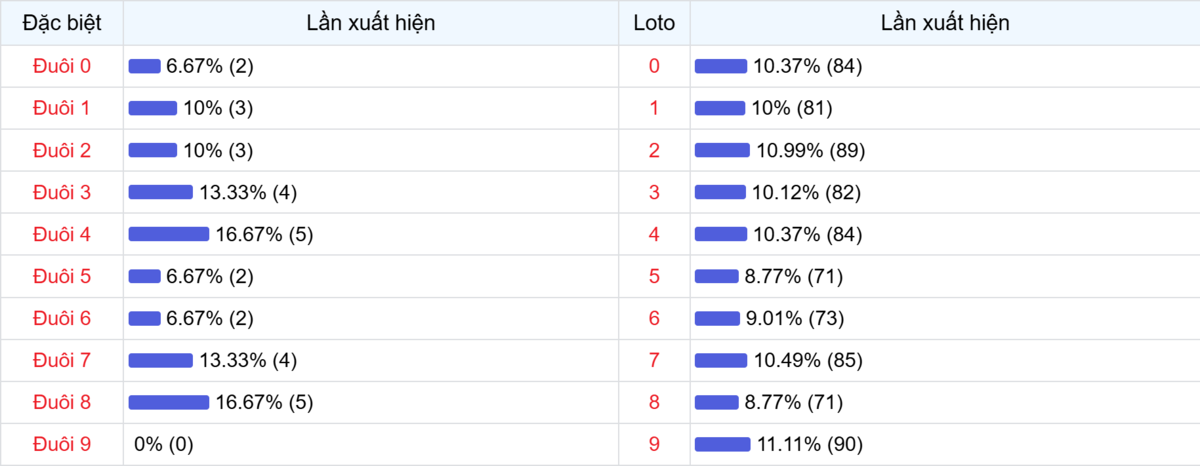The height and width of the screenshot is (466, 1200).
Task: Click the '9.01% (73)' value
Action: [x=794, y=318]
